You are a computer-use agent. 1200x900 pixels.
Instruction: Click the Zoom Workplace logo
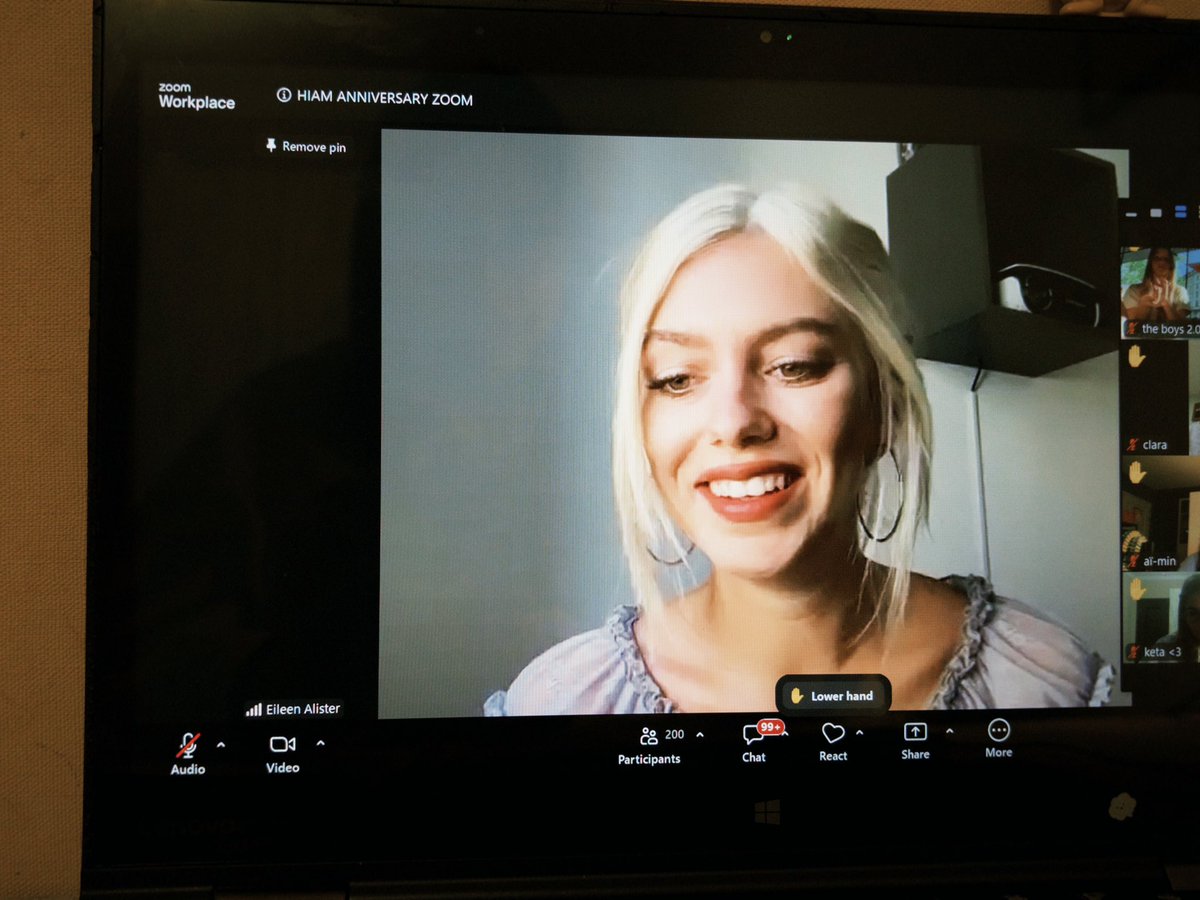click(x=197, y=96)
